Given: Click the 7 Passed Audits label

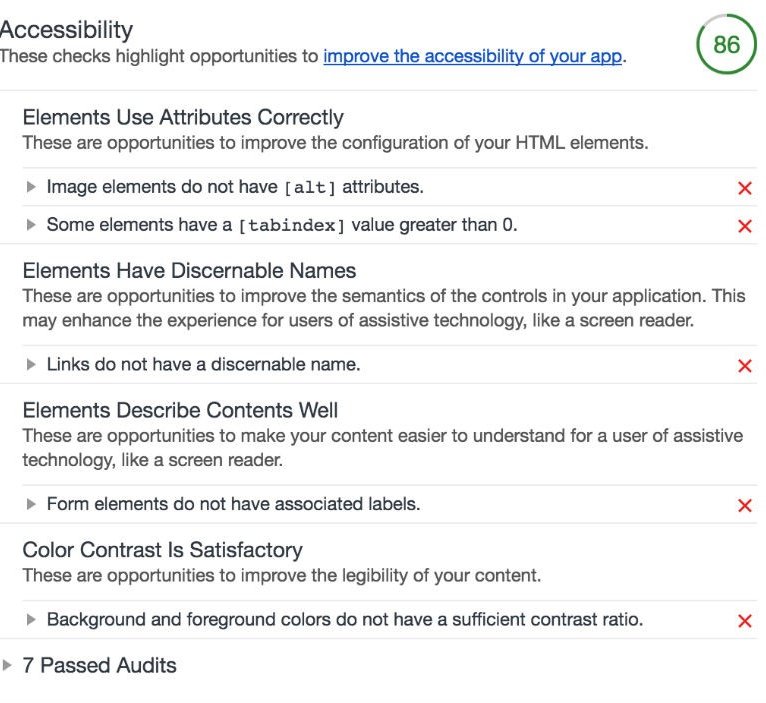Looking at the screenshot, I should coord(99,665).
